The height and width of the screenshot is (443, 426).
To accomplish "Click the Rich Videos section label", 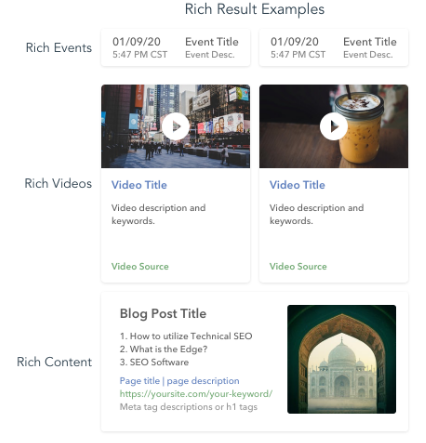I will 58,183.
